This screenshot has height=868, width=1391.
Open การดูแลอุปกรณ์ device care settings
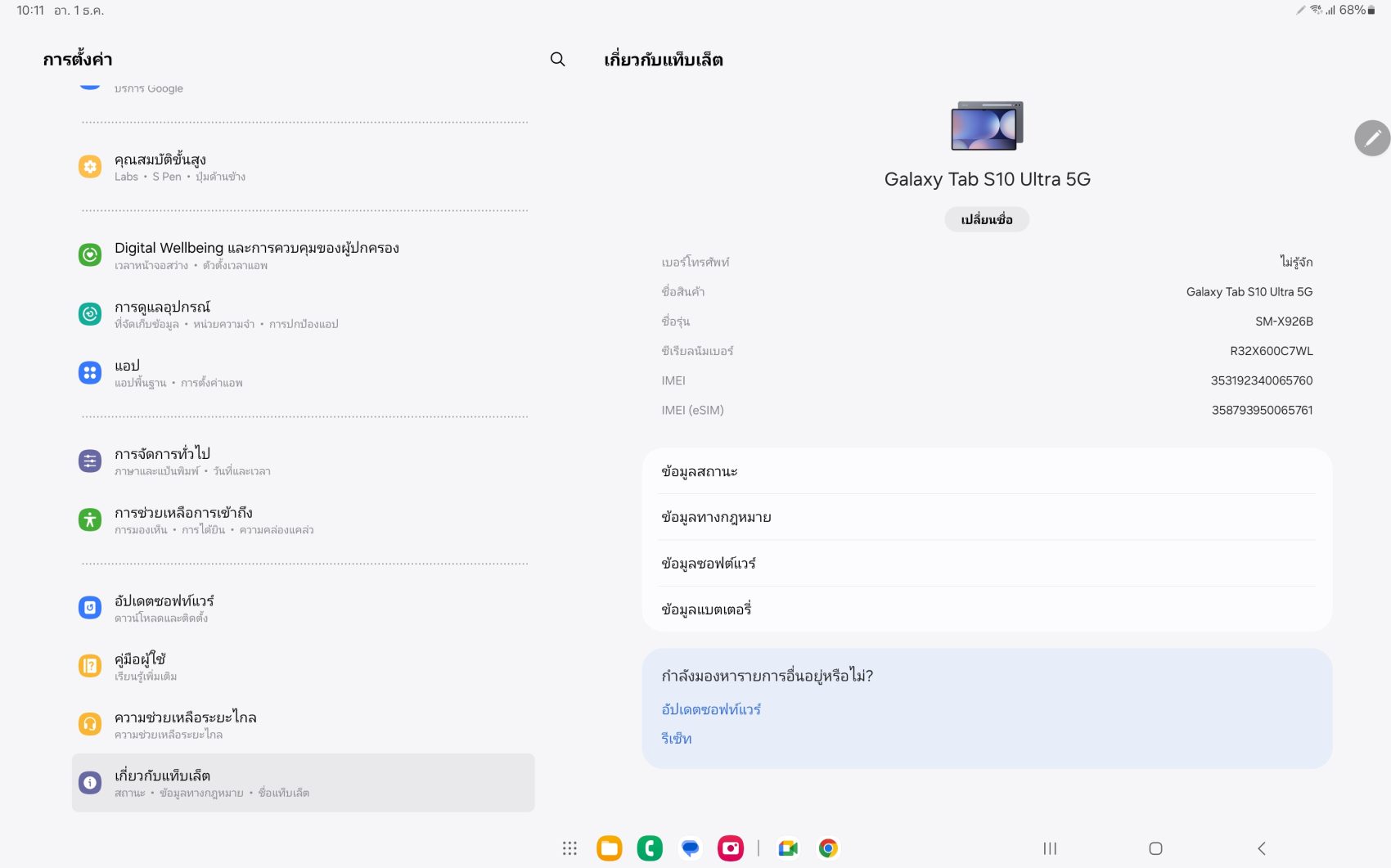pyautogui.click(x=303, y=313)
